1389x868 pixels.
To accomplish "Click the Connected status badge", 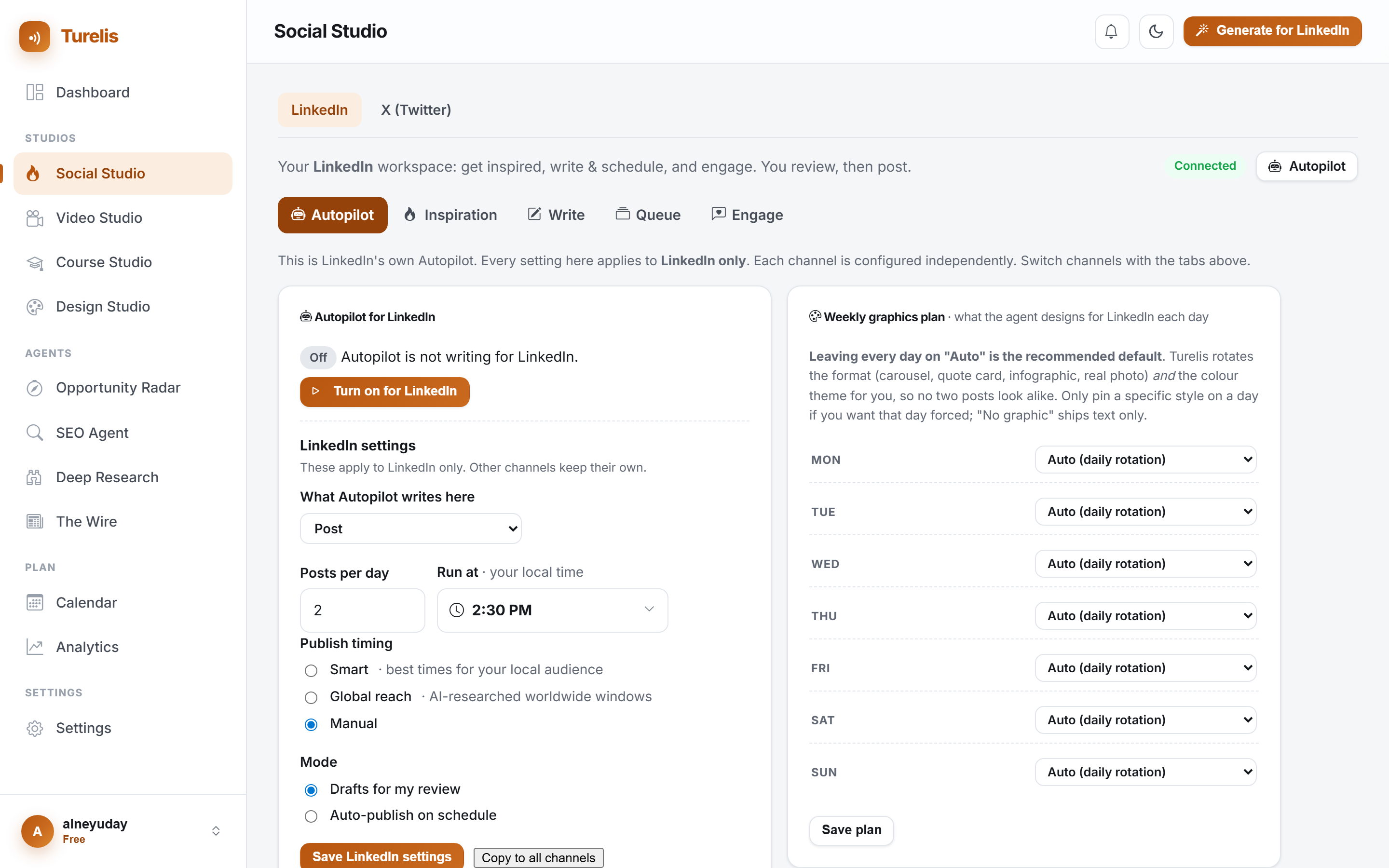I will pos(1204,166).
